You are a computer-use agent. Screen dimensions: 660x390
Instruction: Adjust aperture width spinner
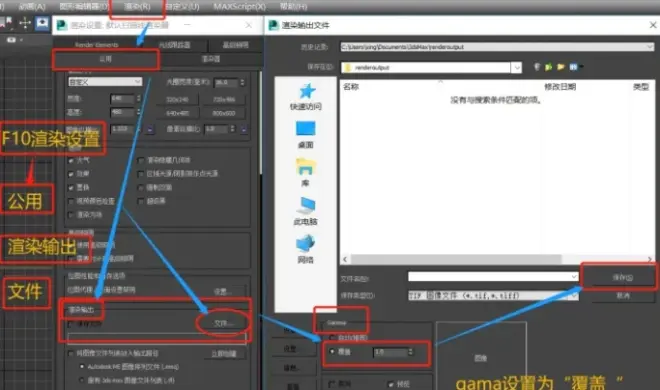tap(242, 82)
